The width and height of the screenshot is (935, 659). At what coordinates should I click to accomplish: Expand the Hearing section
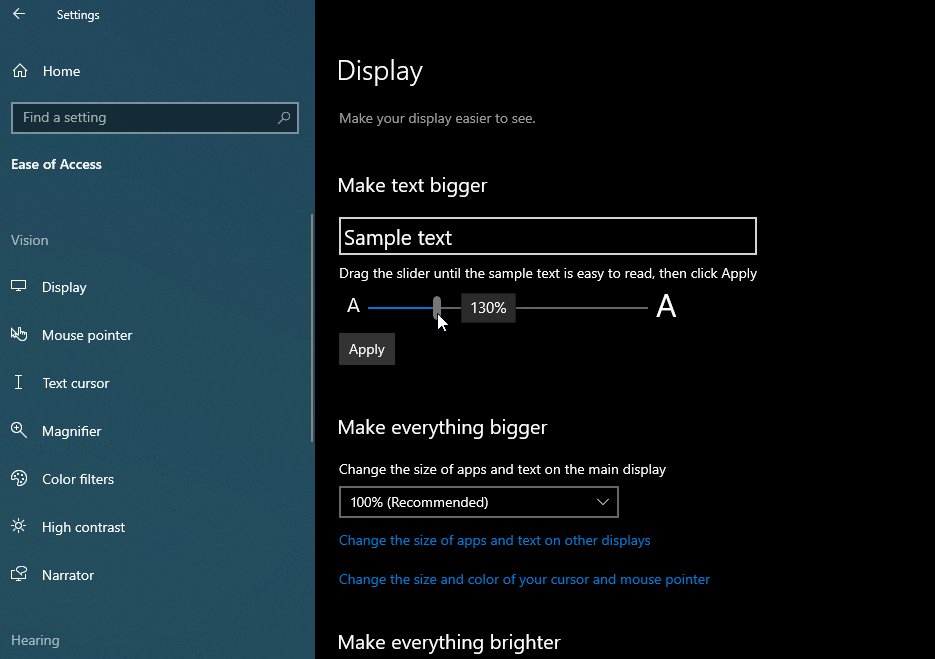[35, 640]
